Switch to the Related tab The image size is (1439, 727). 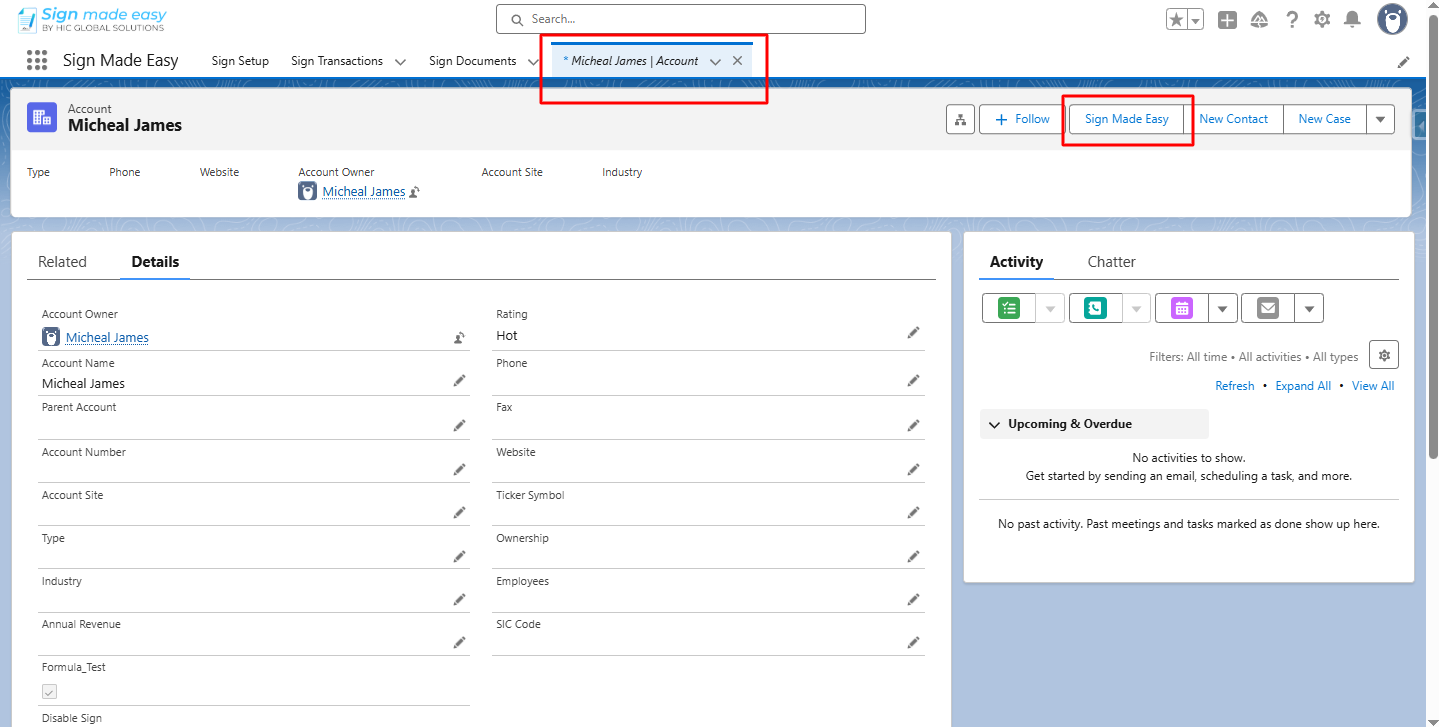[x=62, y=262]
